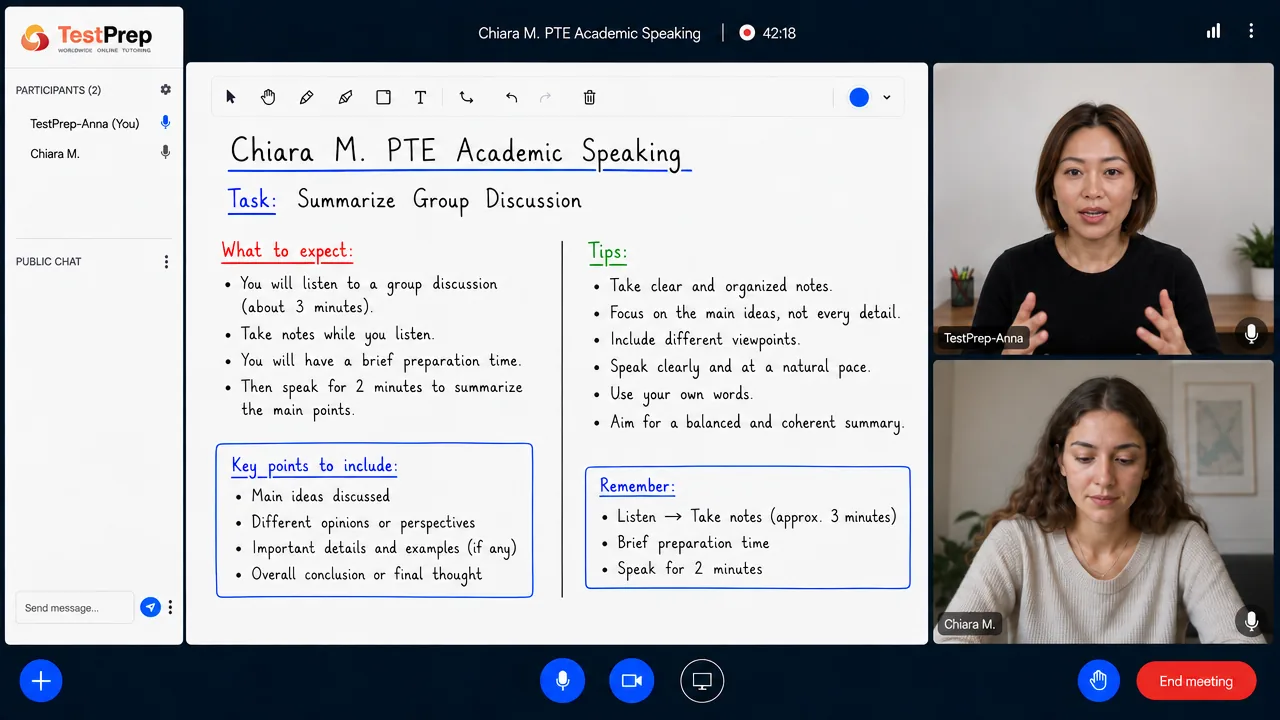
Task: Open the Public Chat options menu
Action: pos(166,262)
